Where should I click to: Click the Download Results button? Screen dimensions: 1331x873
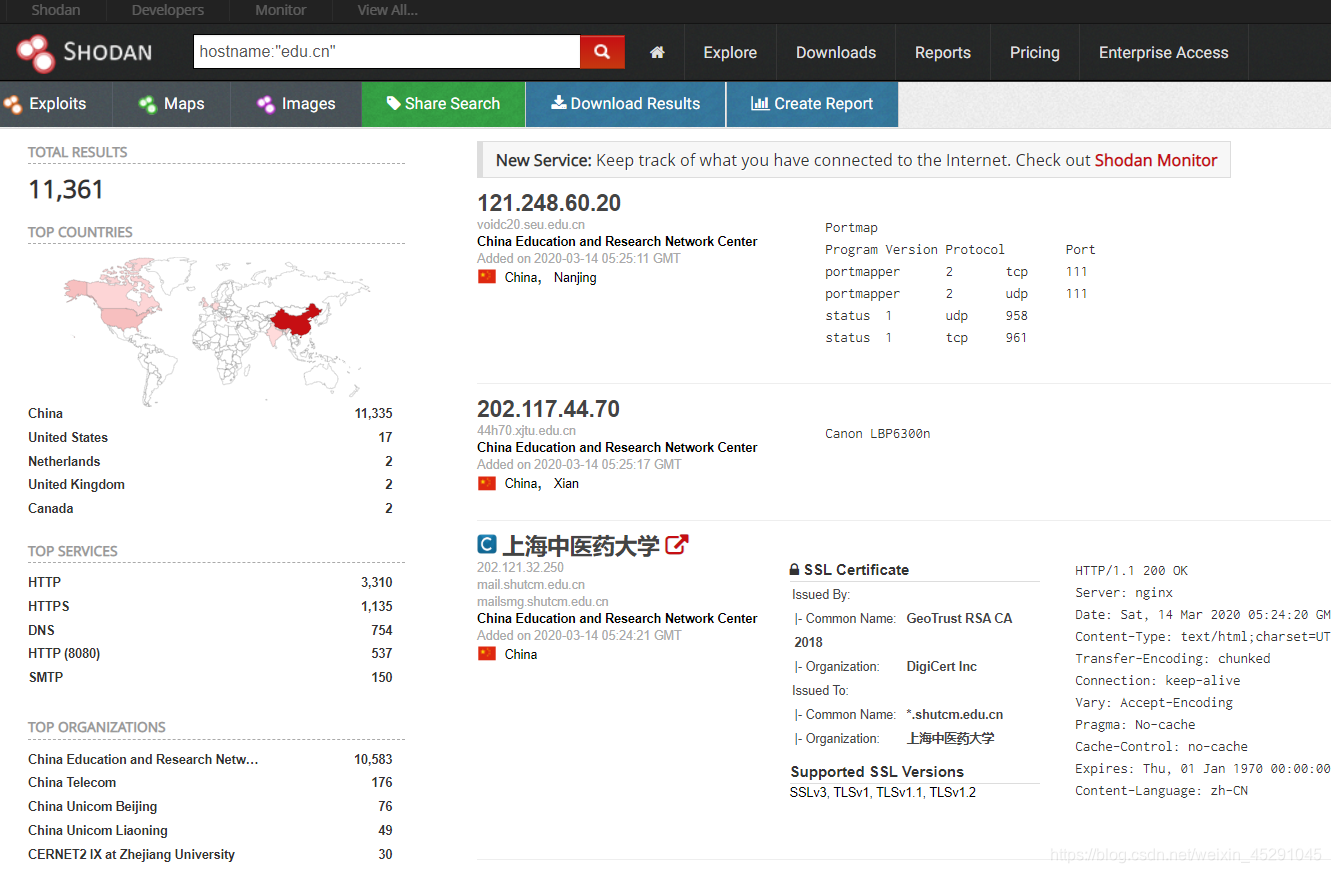[626, 104]
